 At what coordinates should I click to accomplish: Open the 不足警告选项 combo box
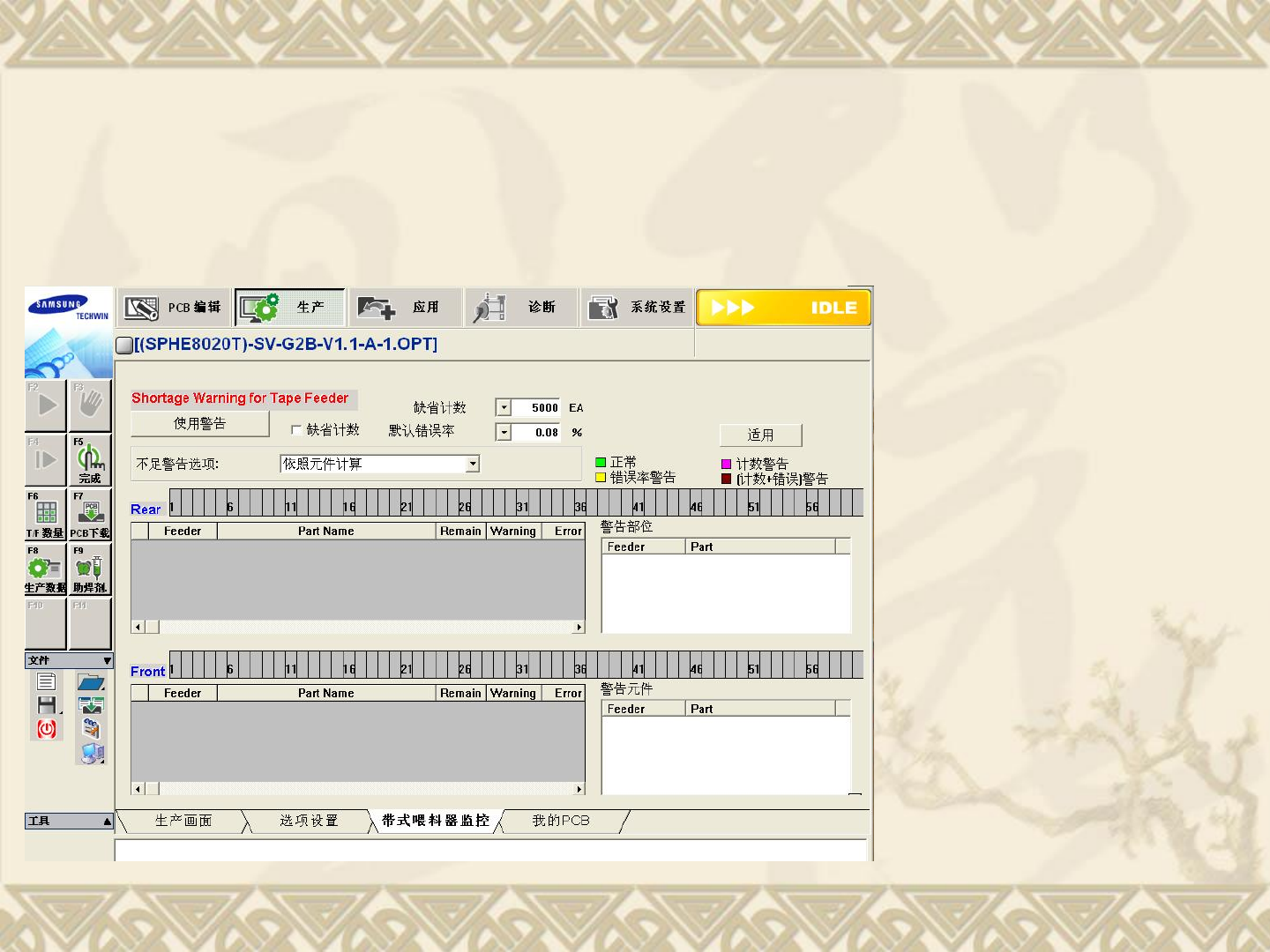[379, 464]
